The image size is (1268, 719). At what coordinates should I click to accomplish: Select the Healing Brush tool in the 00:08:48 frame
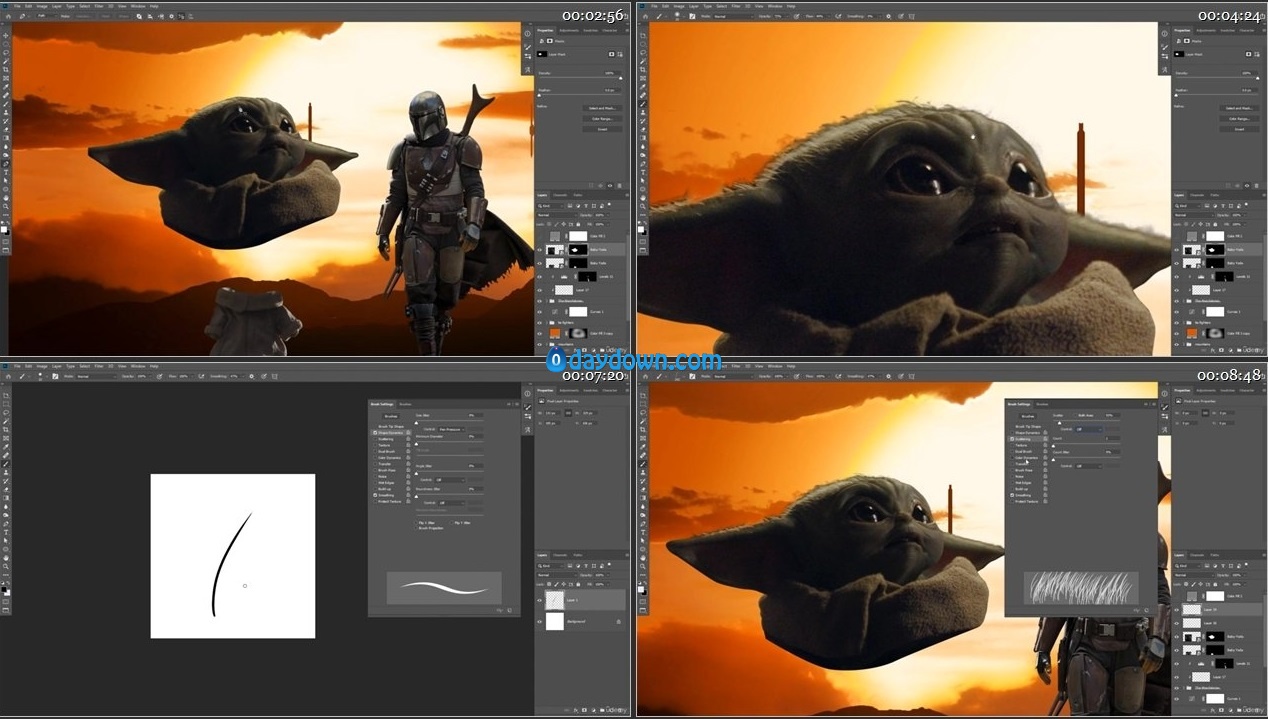(x=642, y=455)
